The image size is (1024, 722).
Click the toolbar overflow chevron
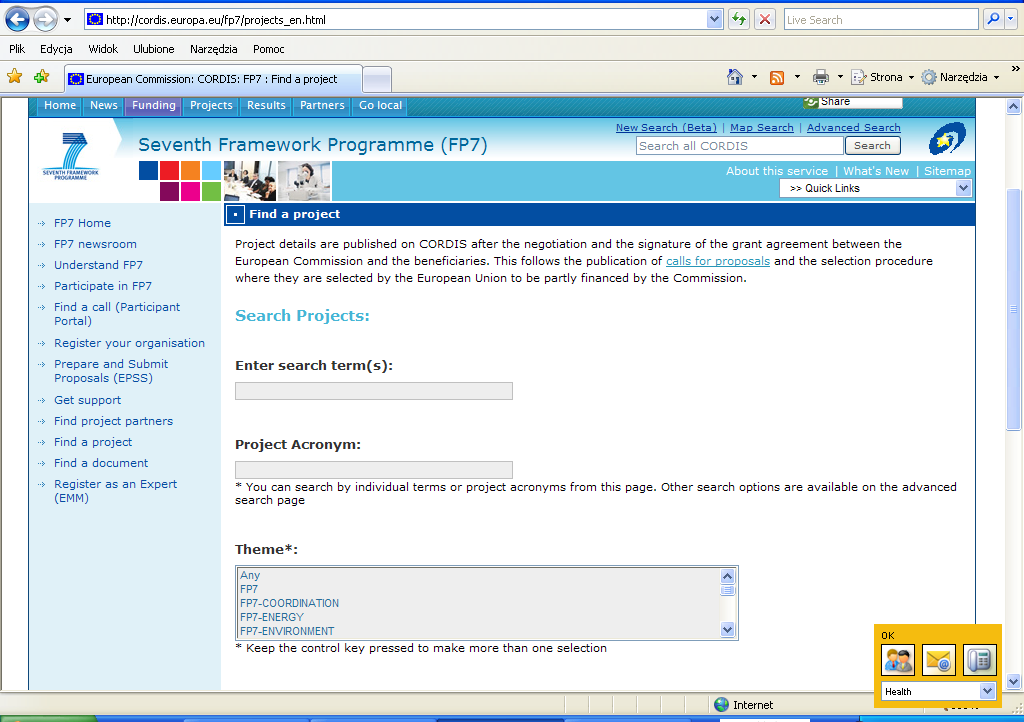[1016, 69]
